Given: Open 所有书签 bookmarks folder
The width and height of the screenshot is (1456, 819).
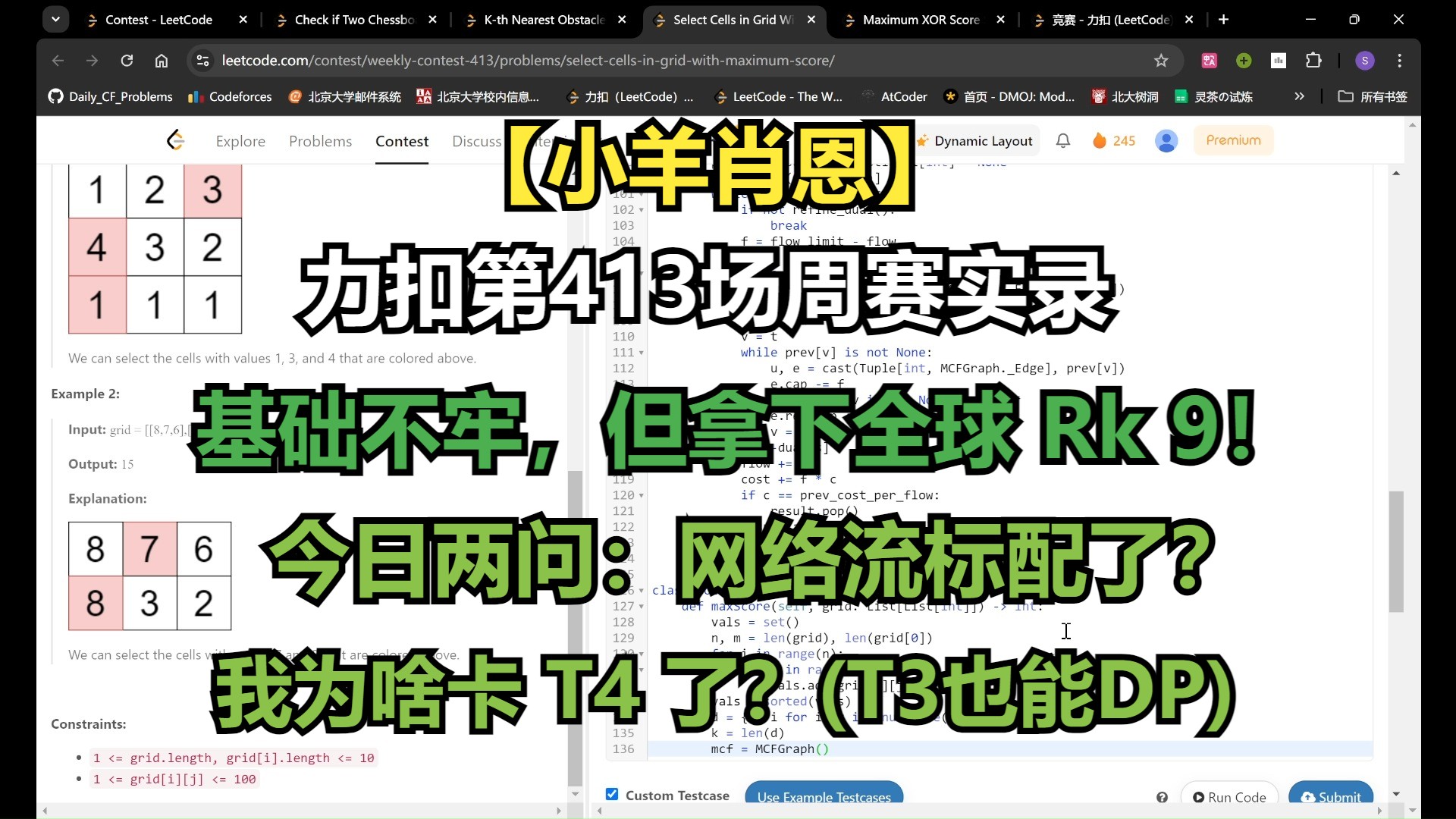Looking at the screenshot, I should [1373, 96].
